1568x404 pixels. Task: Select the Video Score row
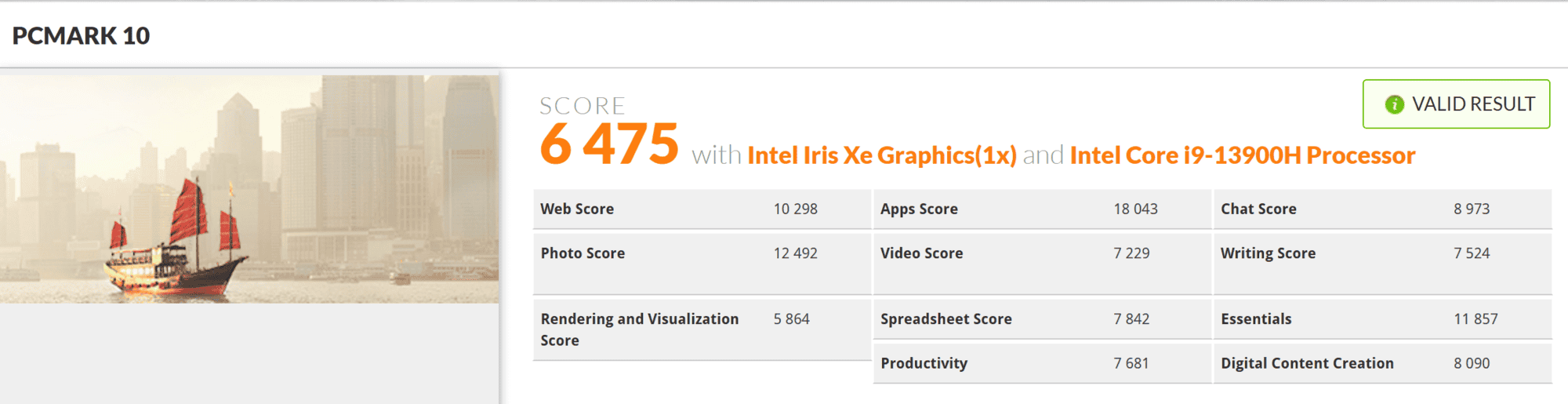(1041, 253)
